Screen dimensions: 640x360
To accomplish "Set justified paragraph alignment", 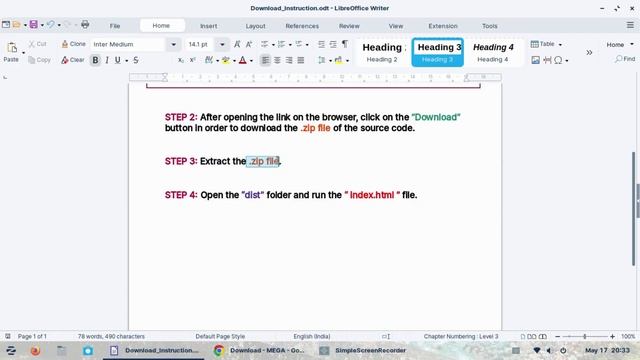I will pyautogui.click(x=301, y=60).
